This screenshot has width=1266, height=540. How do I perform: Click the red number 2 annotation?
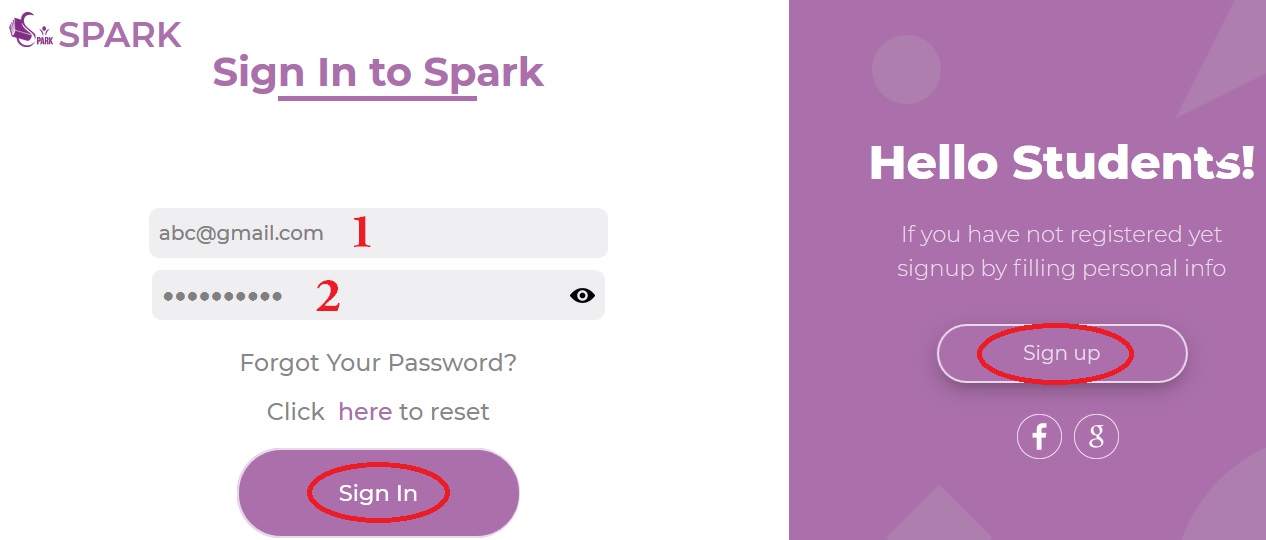click(x=328, y=295)
